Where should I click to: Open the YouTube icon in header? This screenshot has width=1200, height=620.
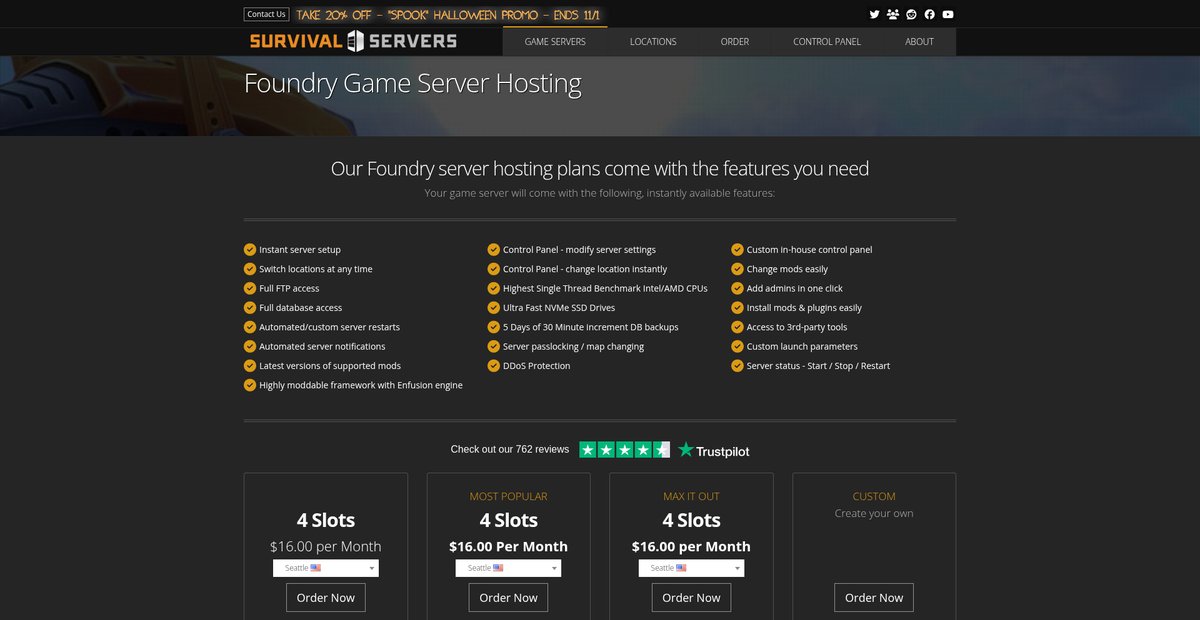coord(948,14)
